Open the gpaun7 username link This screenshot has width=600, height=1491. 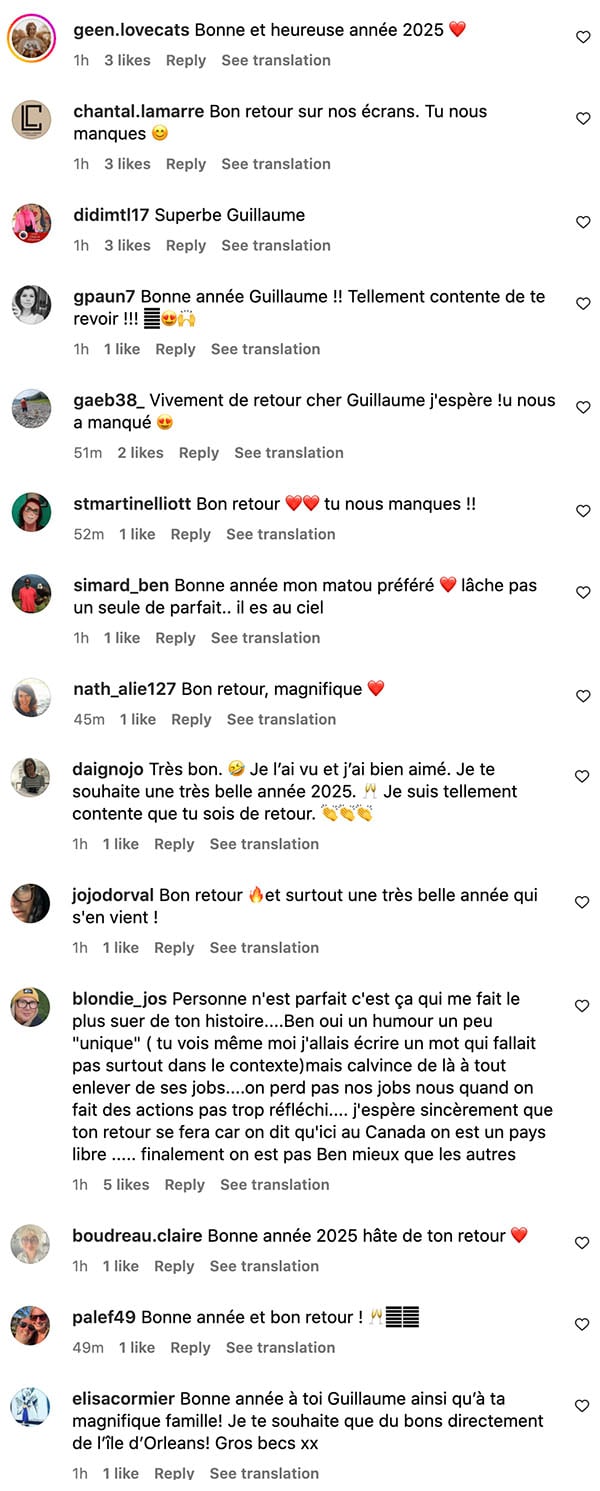point(104,297)
